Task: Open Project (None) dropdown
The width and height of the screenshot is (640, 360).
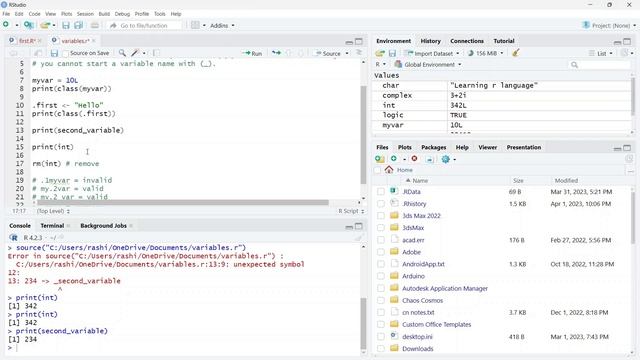Action: click(x=609, y=25)
